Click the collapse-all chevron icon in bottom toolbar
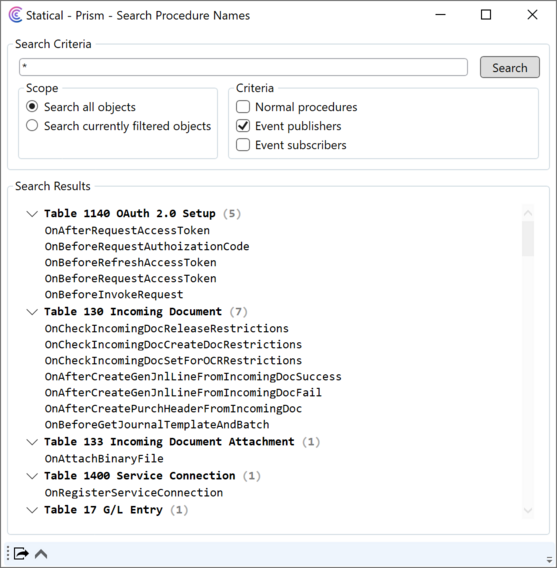 pos(41,554)
